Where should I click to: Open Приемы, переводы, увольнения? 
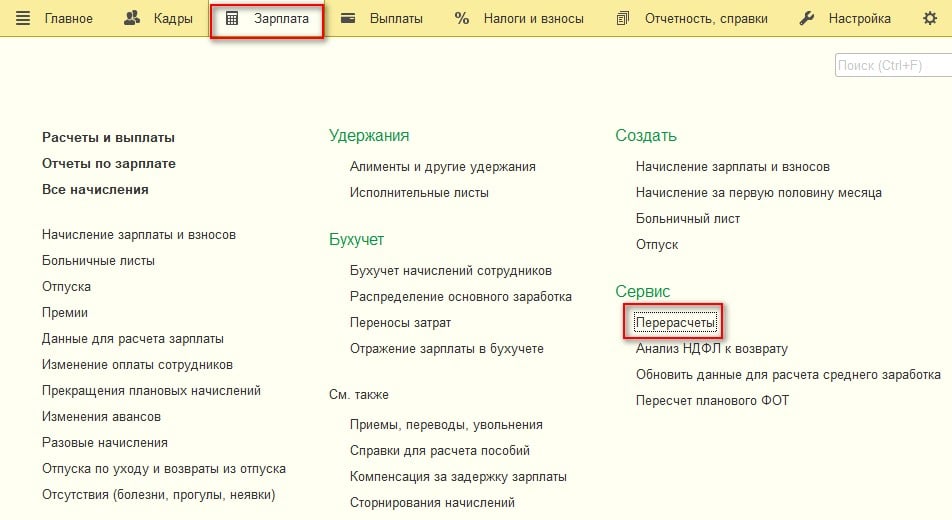coord(446,425)
